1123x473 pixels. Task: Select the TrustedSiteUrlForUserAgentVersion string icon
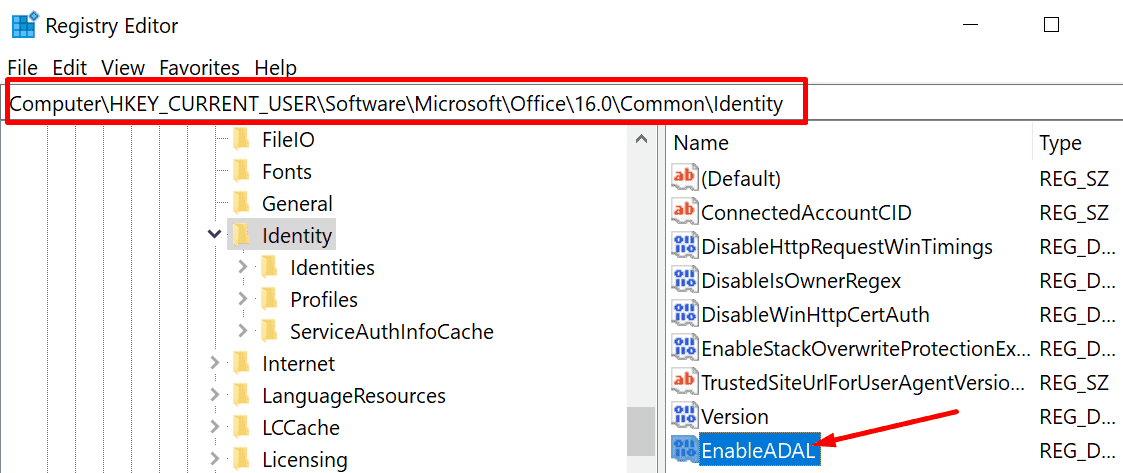685,380
